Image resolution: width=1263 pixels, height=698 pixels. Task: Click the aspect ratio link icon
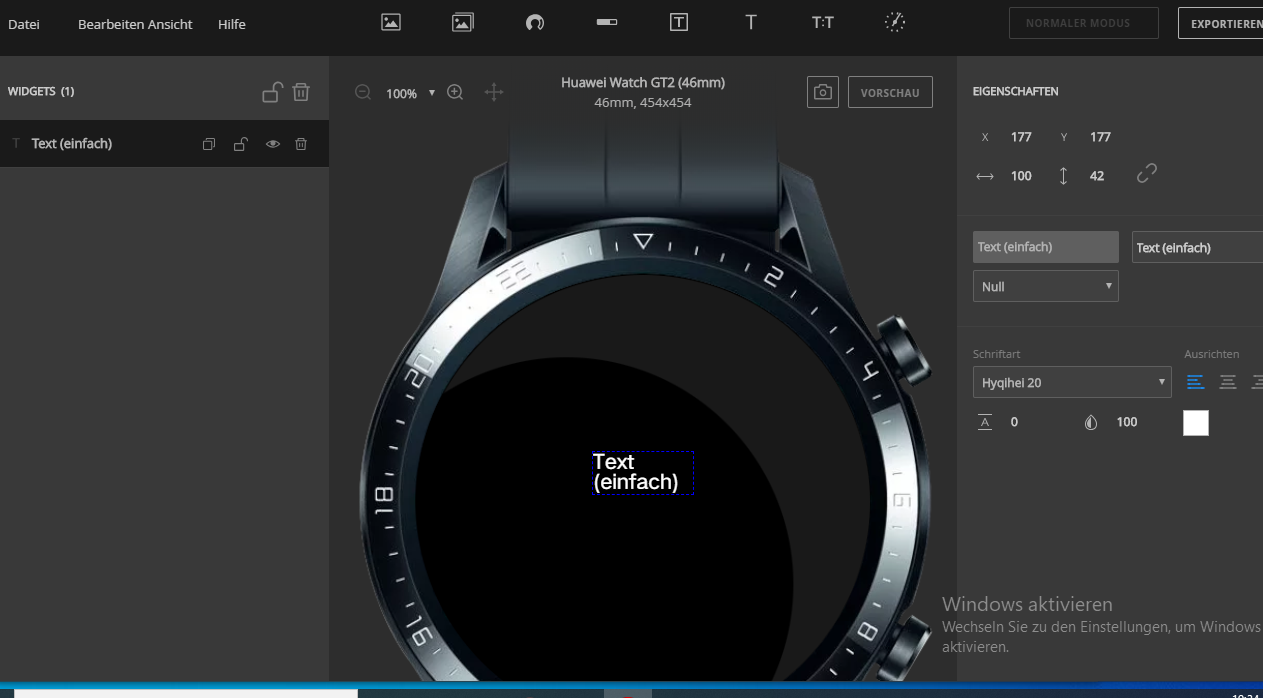coord(1147,174)
